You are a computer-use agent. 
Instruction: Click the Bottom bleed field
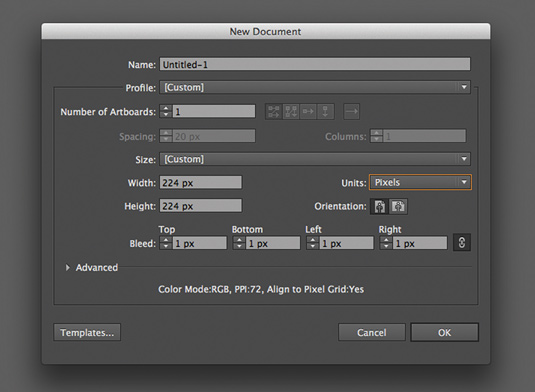(273, 243)
